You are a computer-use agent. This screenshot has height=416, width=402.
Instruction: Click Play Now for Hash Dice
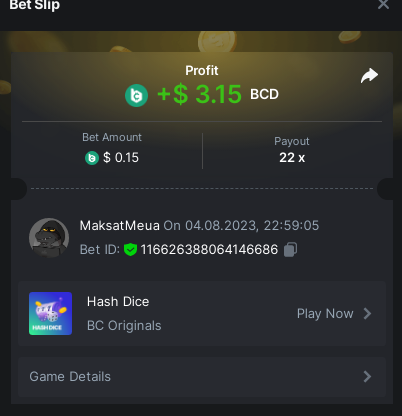325,314
